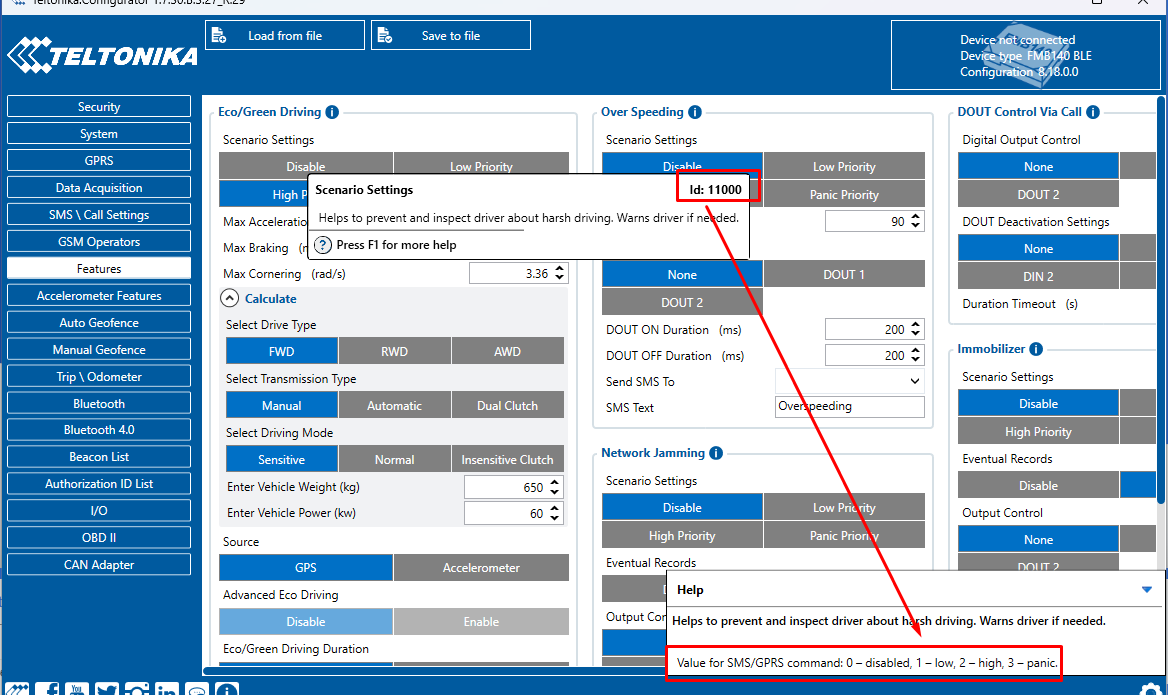The image size is (1168, 695).
Task: Click the footer information icon
Action: point(226,689)
